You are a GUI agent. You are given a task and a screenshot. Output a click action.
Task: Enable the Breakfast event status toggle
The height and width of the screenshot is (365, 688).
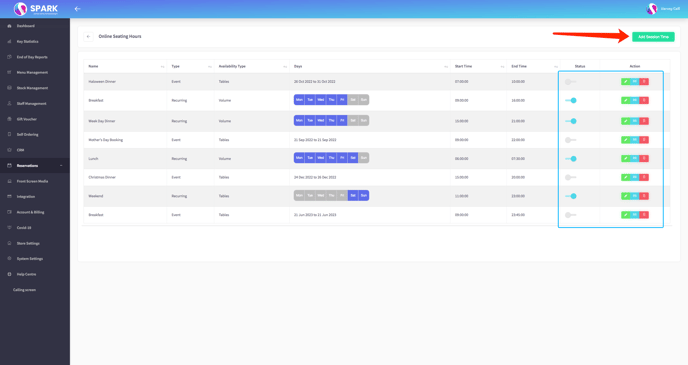tap(570, 215)
